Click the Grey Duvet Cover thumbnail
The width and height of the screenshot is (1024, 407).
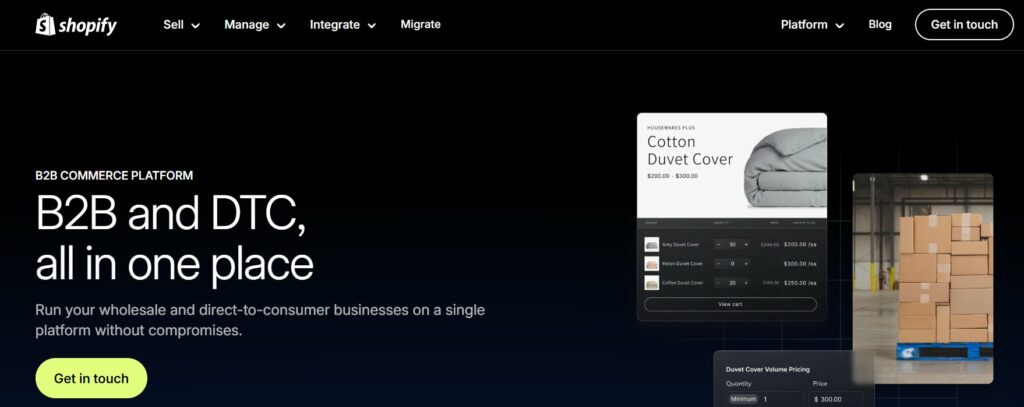tap(652, 244)
